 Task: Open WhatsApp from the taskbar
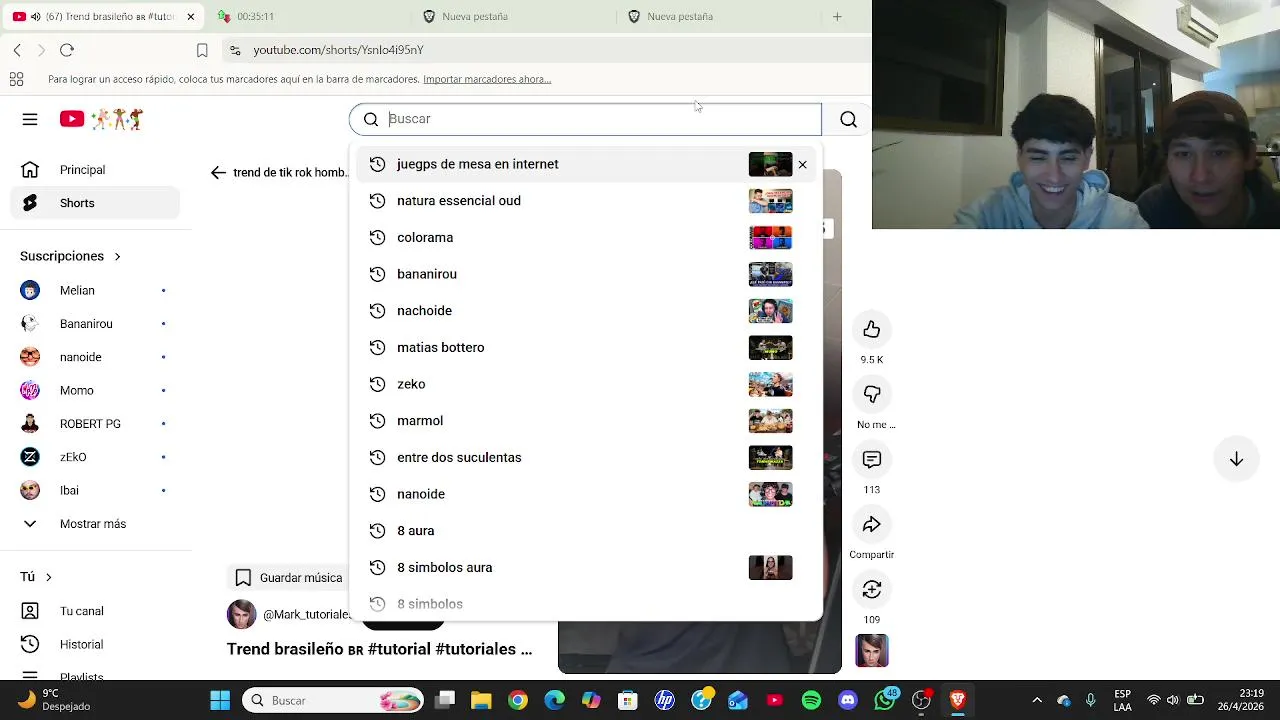pos(885,700)
